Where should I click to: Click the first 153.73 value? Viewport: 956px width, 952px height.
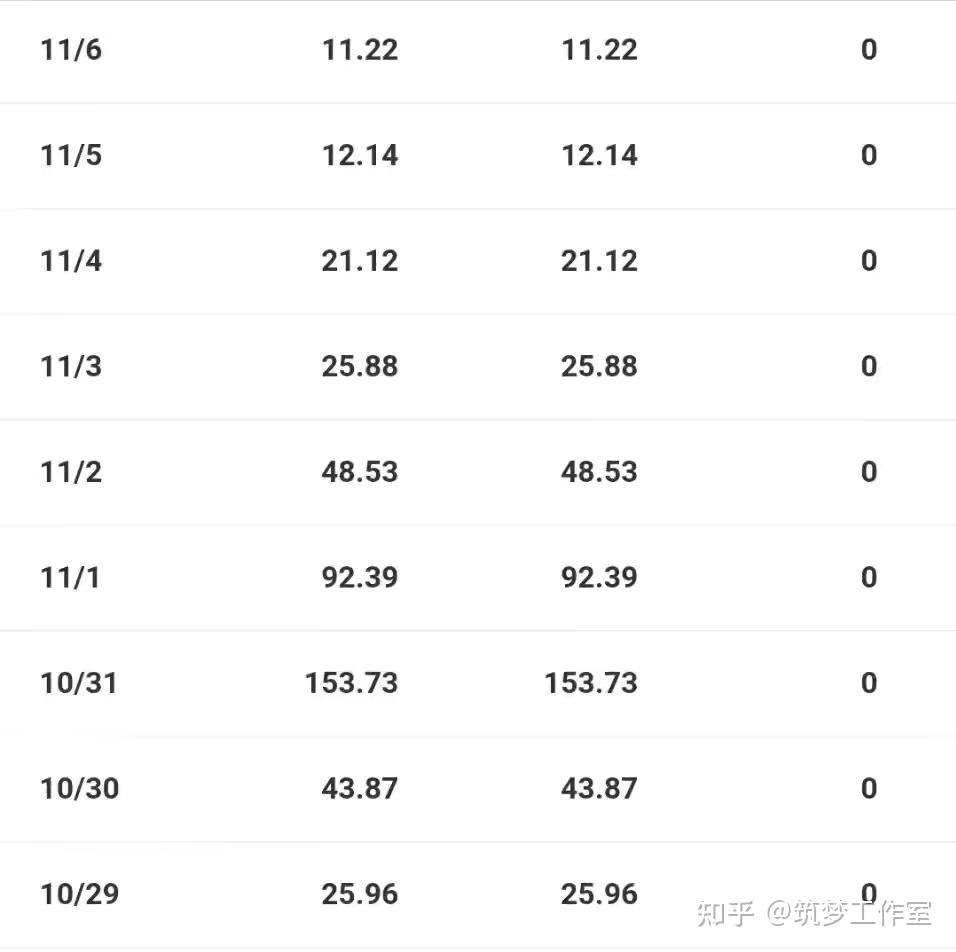coord(351,683)
